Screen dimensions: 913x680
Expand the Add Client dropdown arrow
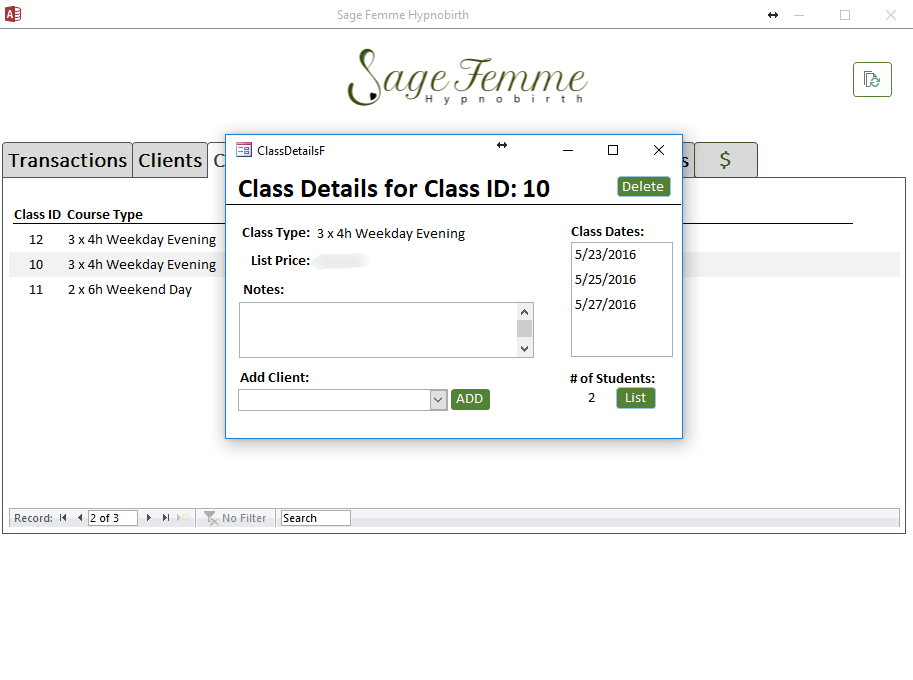438,400
